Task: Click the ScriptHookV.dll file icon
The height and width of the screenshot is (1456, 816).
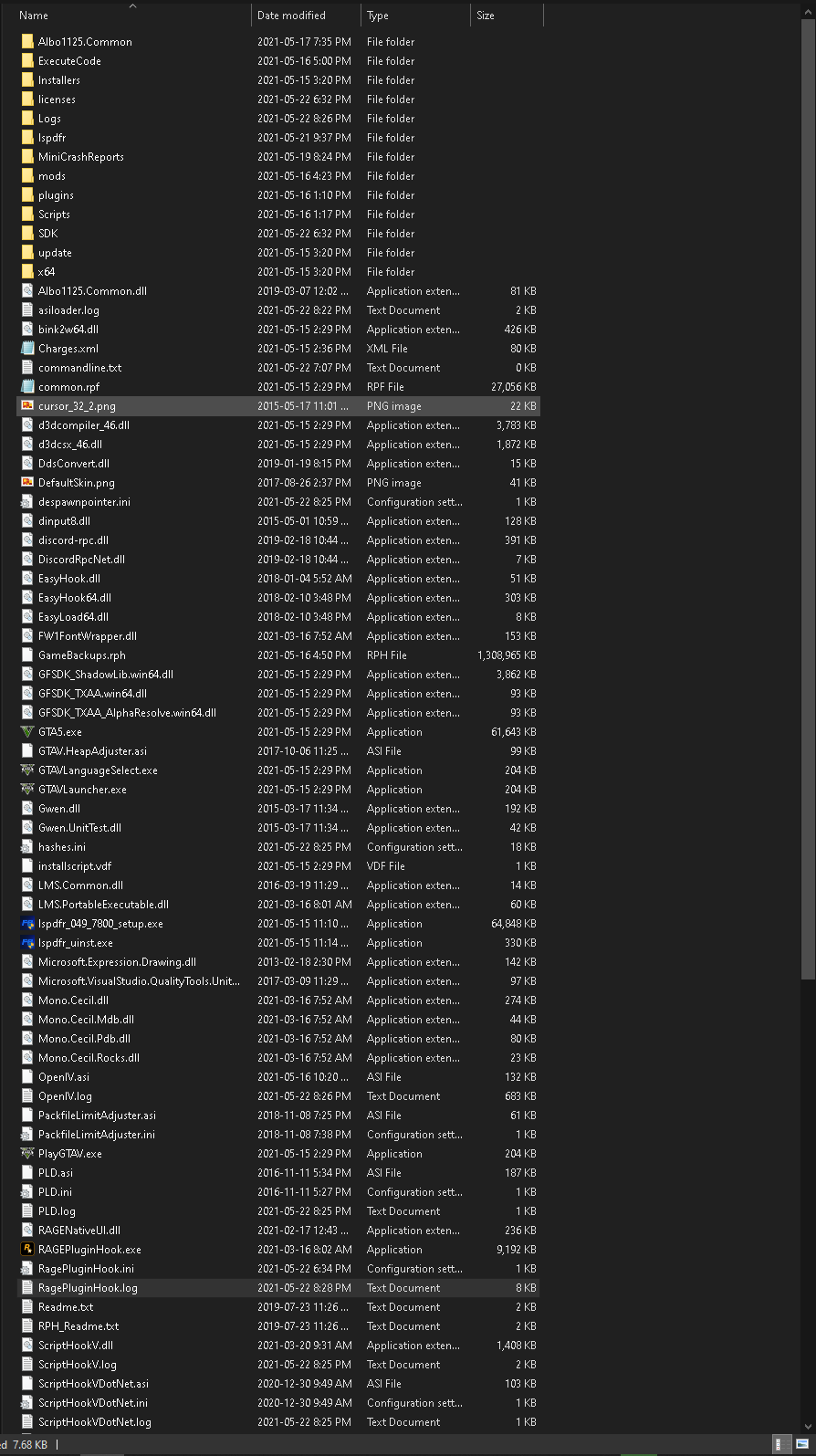Action: (x=27, y=1346)
